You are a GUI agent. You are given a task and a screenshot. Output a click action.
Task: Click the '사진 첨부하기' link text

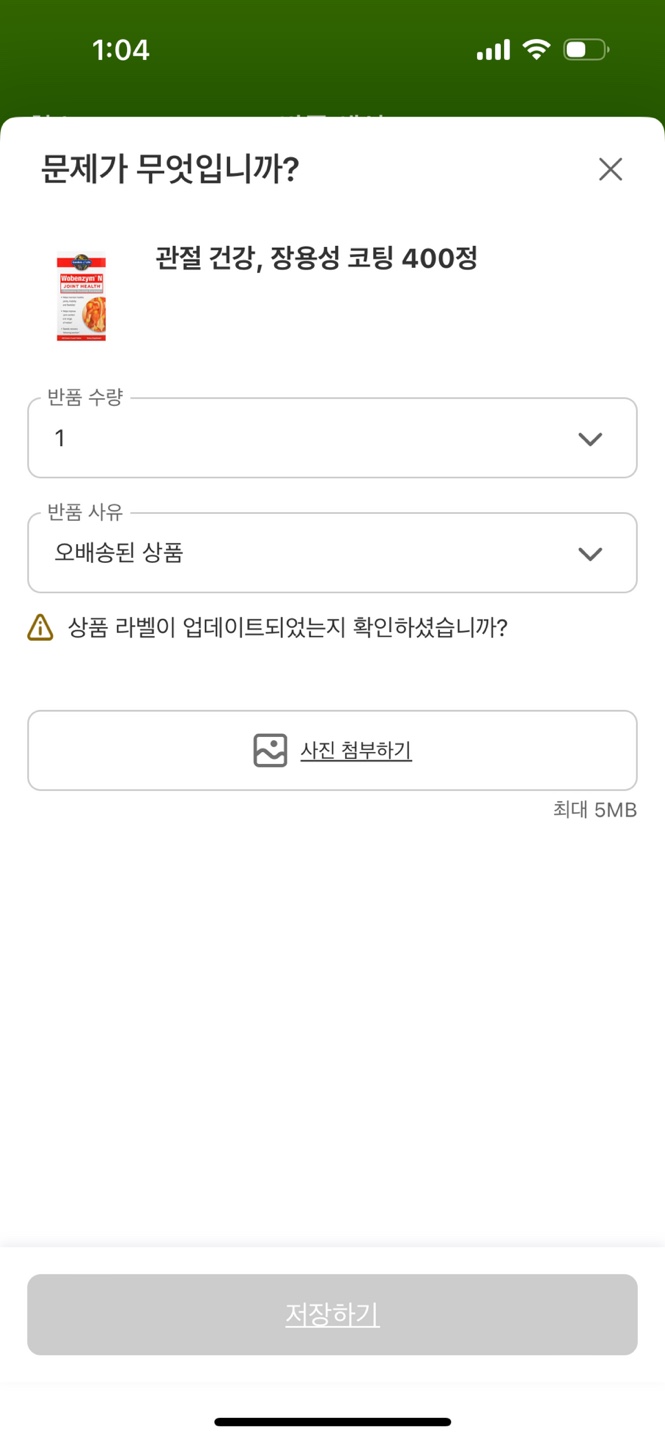tap(356, 750)
